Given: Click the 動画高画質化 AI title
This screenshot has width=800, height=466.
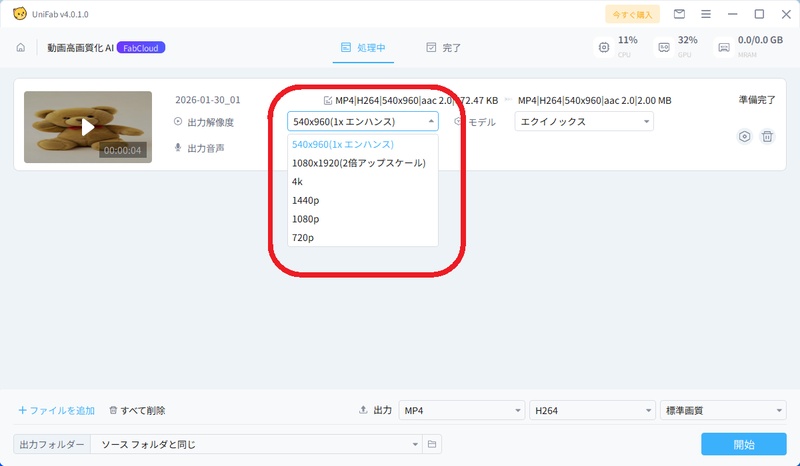Looking at the screenshot, I should (80, 48).
